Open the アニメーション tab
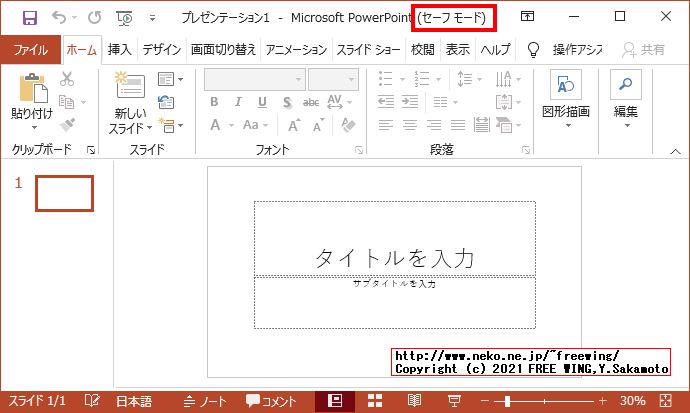 click(296, 50)
